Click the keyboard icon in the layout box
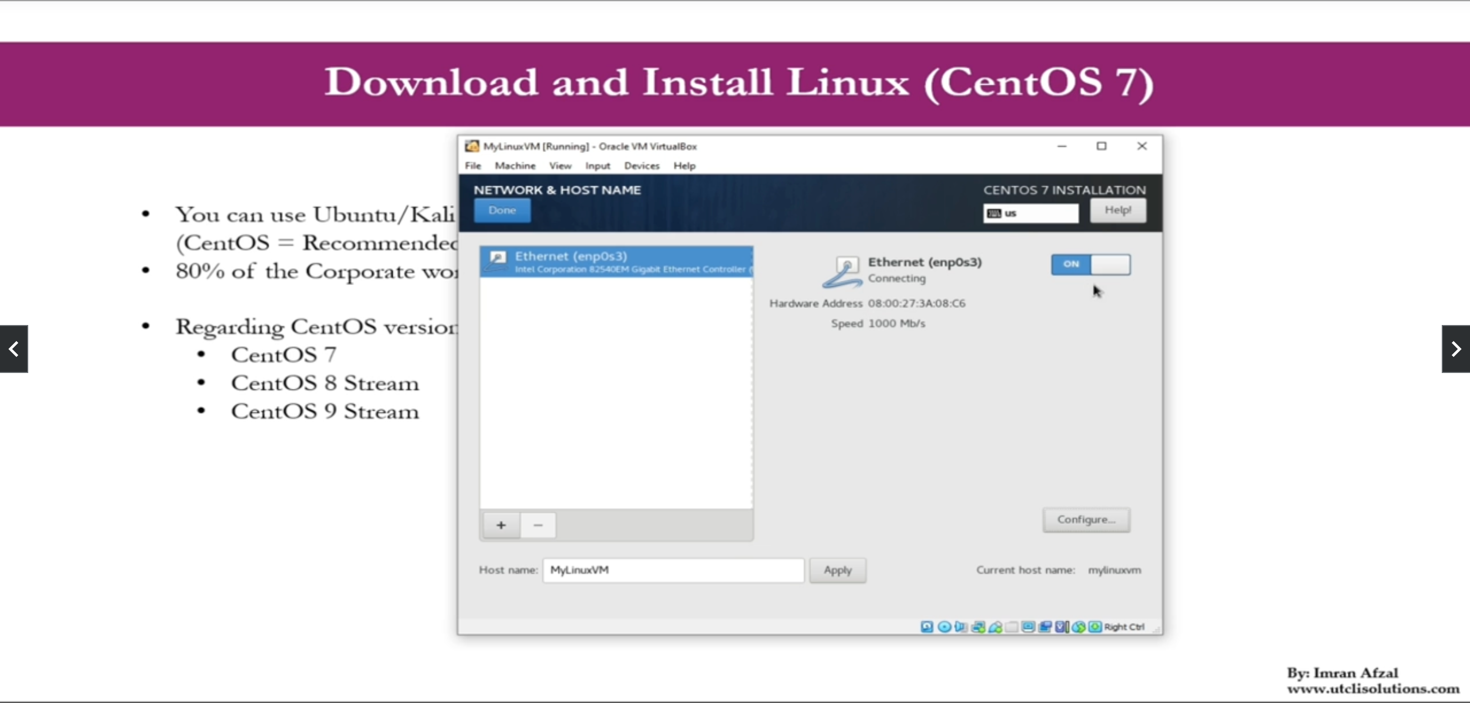Screen dimensions: 1470x703 pos(994,213)
